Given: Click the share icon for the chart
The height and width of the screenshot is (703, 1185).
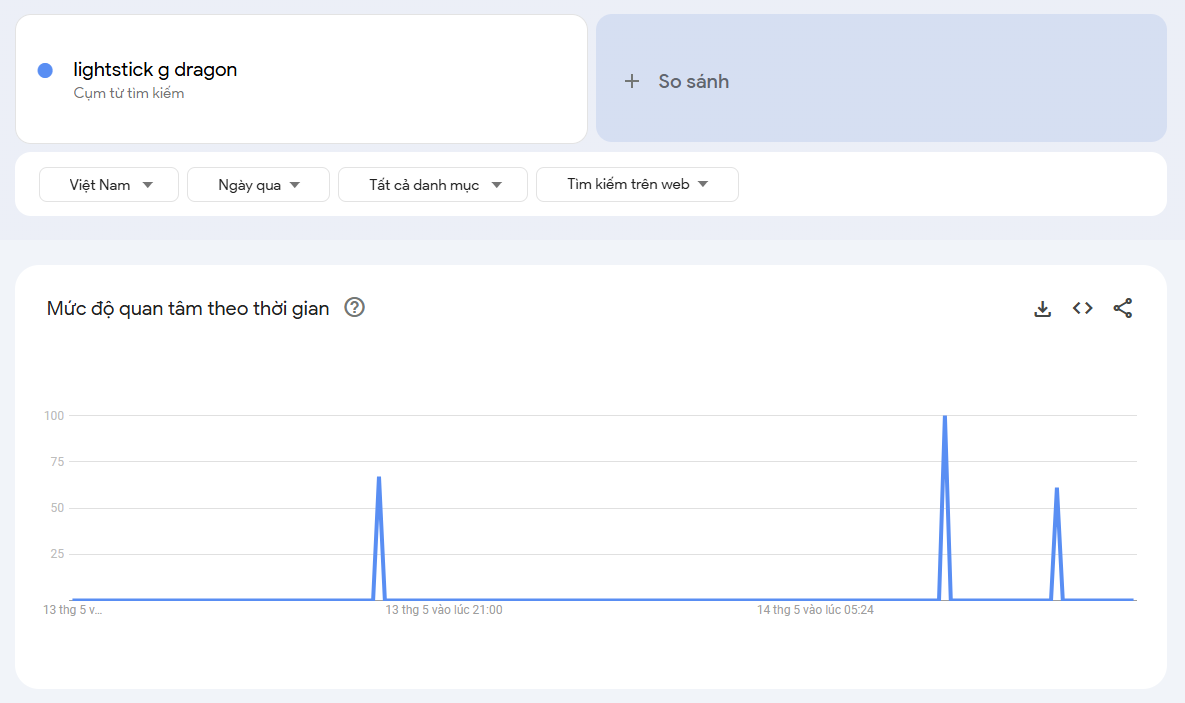Looking at the screenshot, I should pos(1122,309).
